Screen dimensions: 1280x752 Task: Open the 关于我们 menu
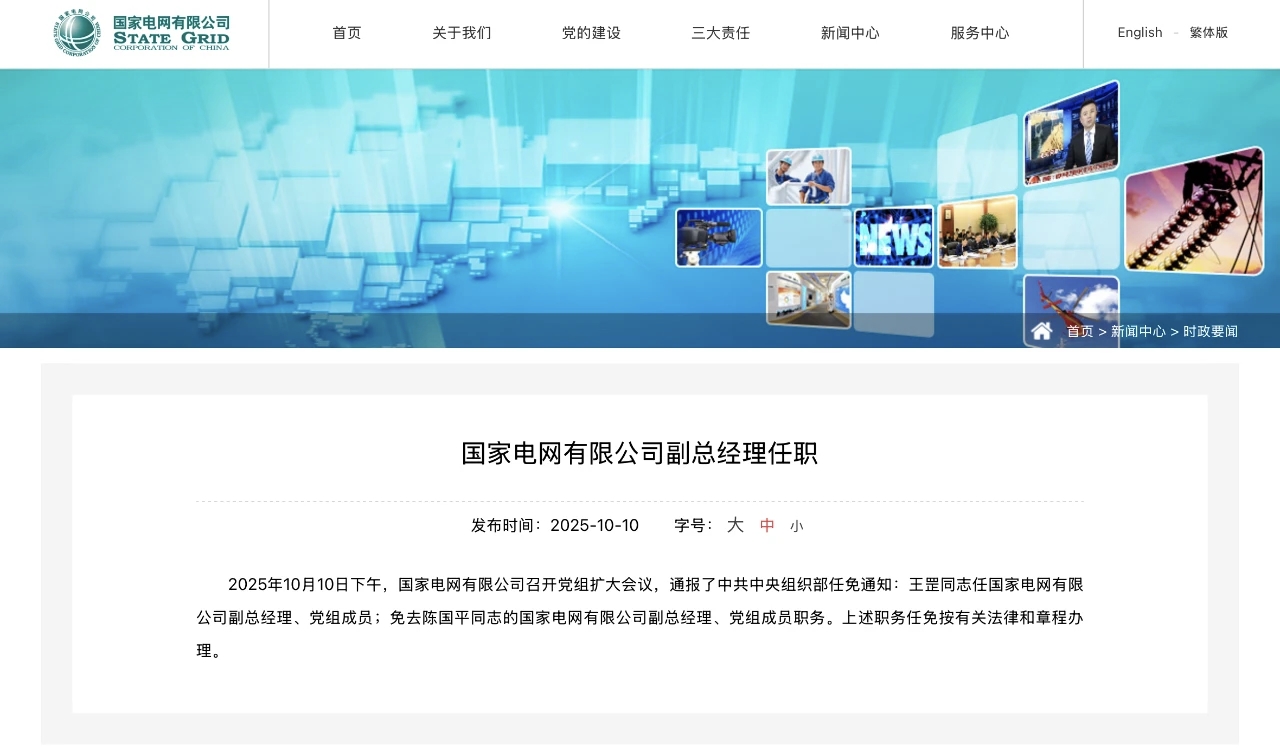462,33
